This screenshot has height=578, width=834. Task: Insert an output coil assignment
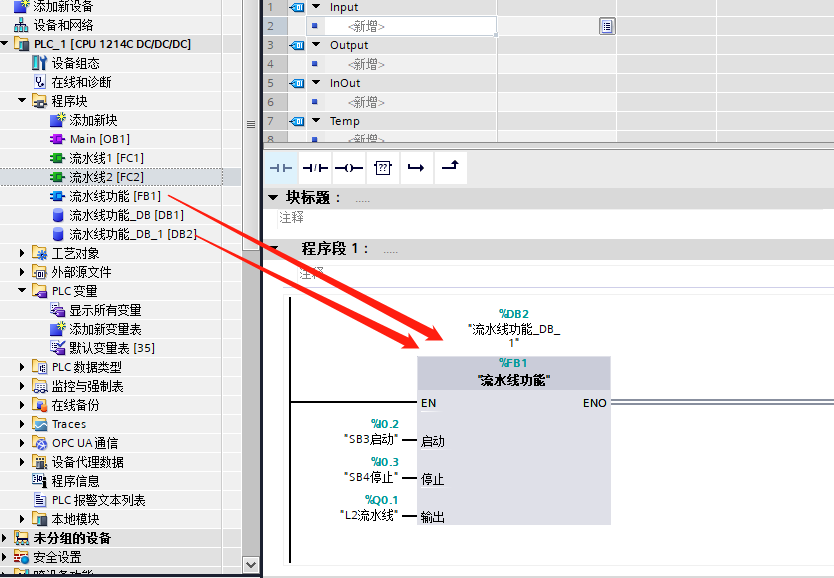tap(349, 168)
